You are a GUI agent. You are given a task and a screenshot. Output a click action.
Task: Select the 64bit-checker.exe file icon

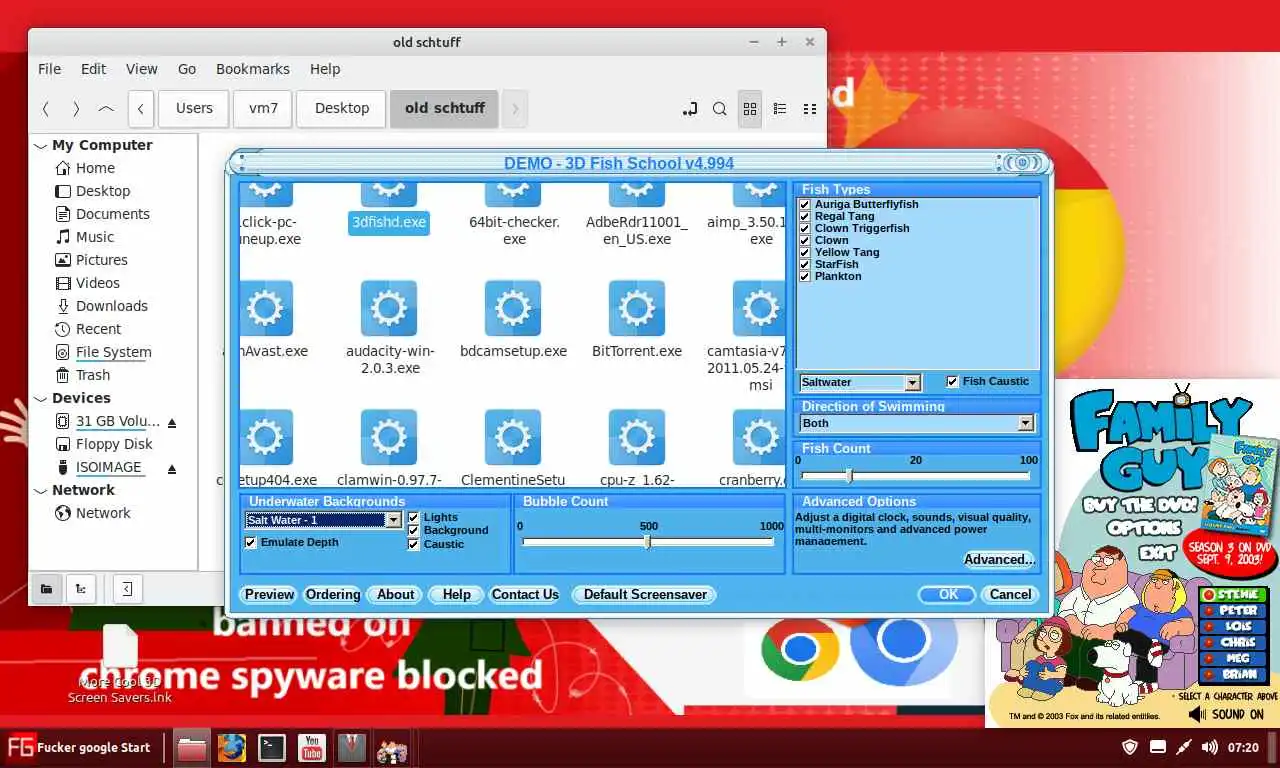[x=513, y=193]
